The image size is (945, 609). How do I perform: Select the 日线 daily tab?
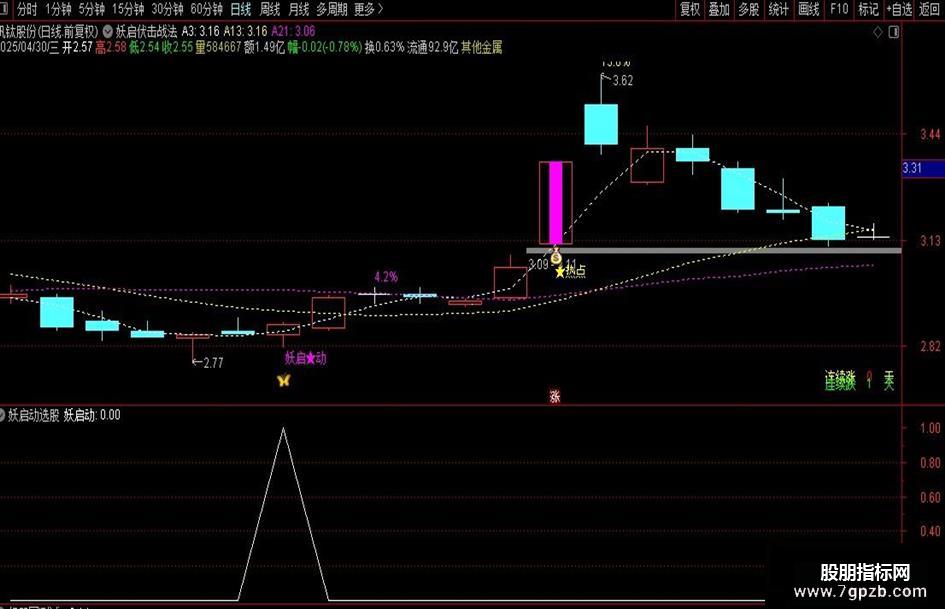(241, 9)
